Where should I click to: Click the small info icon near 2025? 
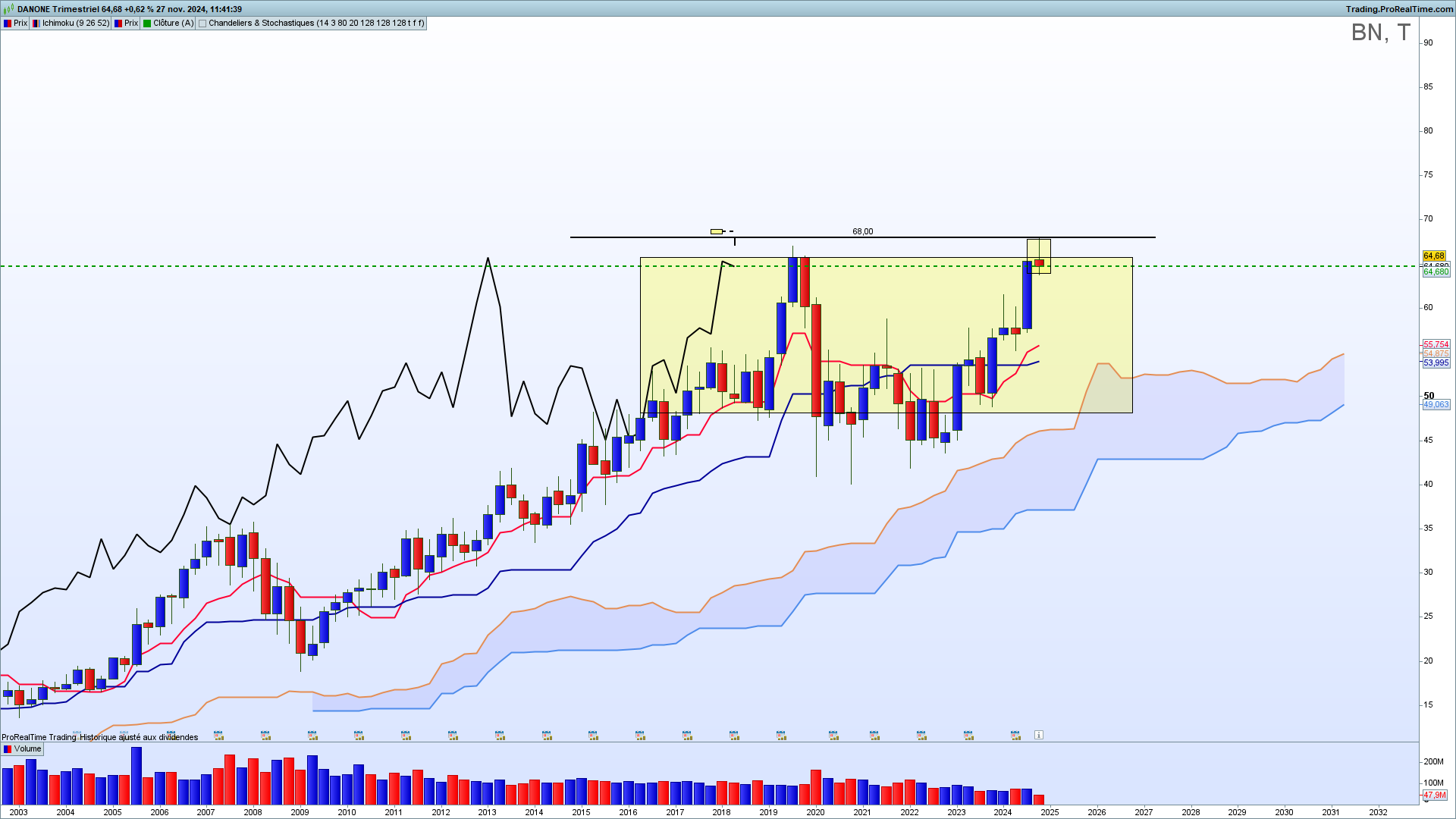point(1039,735)
